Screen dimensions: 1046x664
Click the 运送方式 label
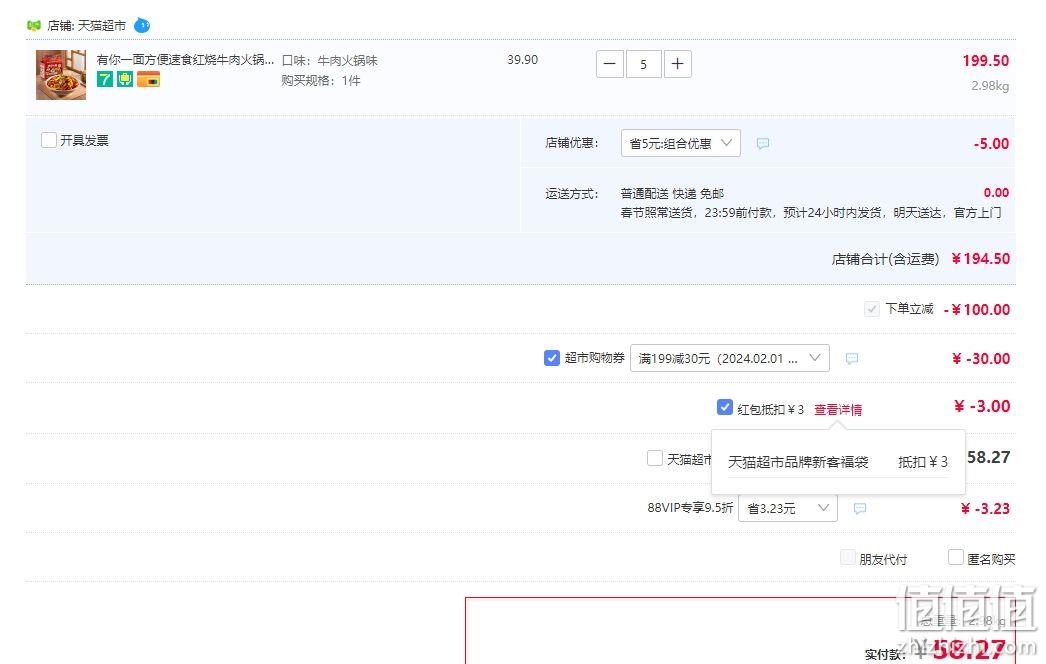coord(572,194)
